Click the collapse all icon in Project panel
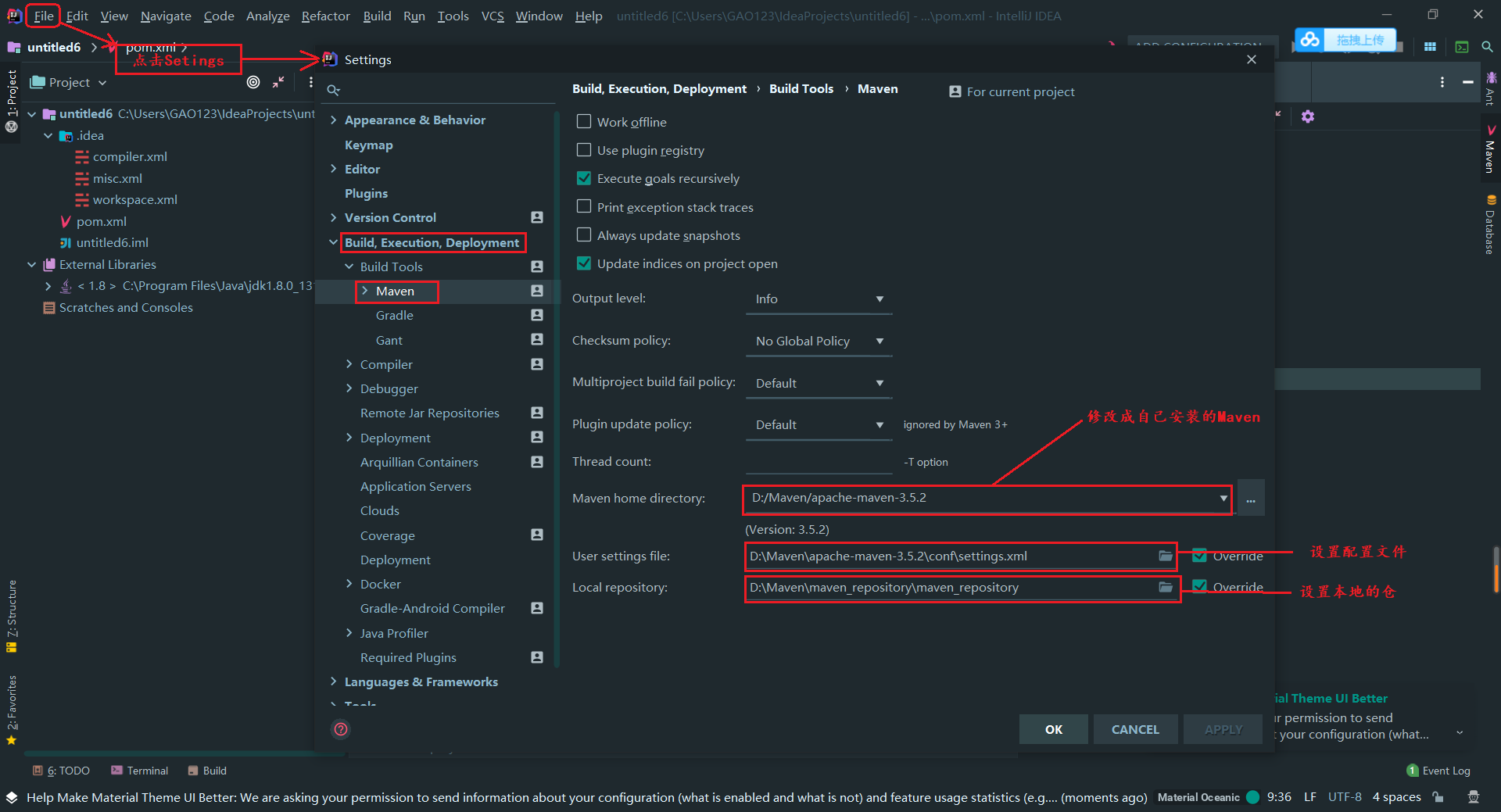Screen dimensions: 1501x812 coord(278,82)
